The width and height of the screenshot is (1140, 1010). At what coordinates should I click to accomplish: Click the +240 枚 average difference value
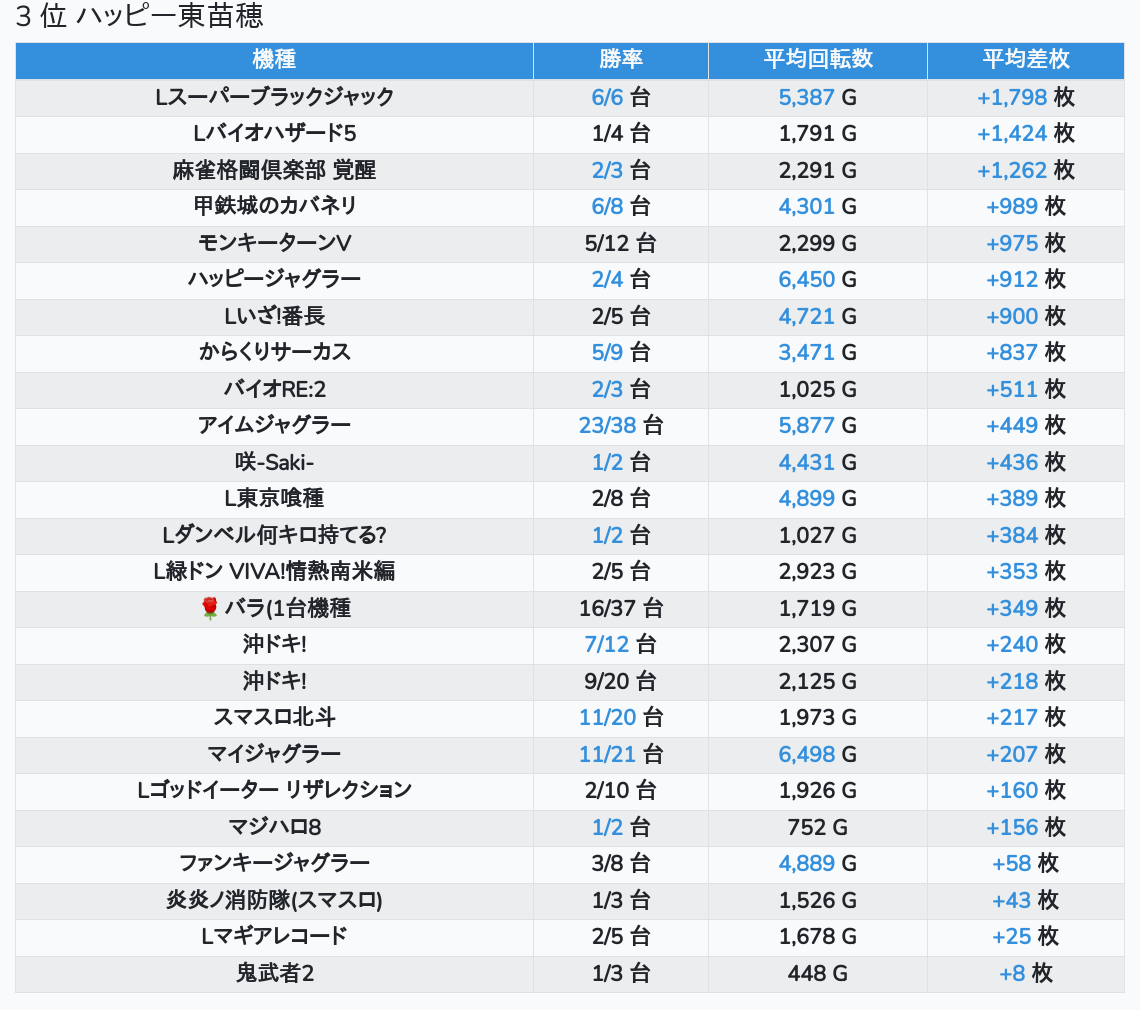point(1026,644)
